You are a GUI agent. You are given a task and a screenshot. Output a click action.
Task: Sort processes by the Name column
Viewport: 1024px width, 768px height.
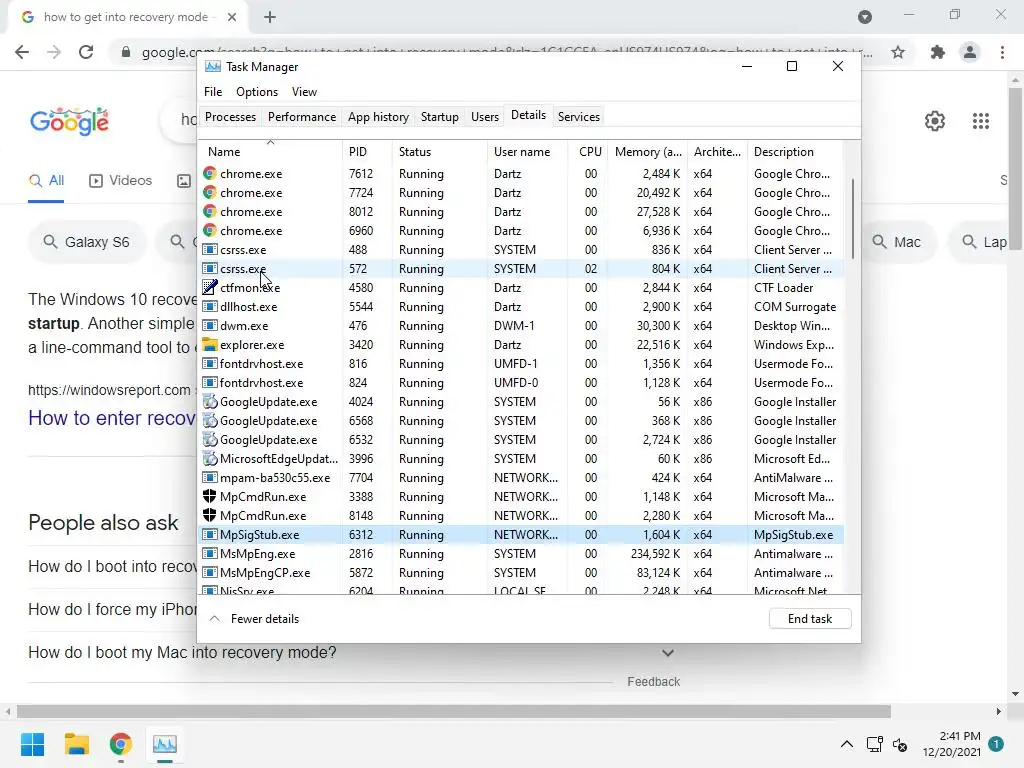coord(270,152)
